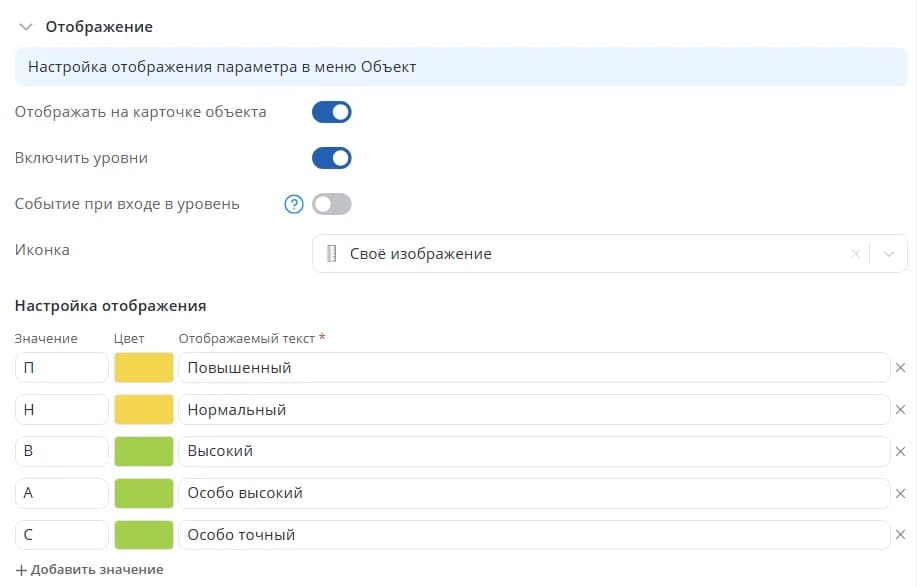Edit the Высокий text field
917x587 pixels.
click(535, 451)
